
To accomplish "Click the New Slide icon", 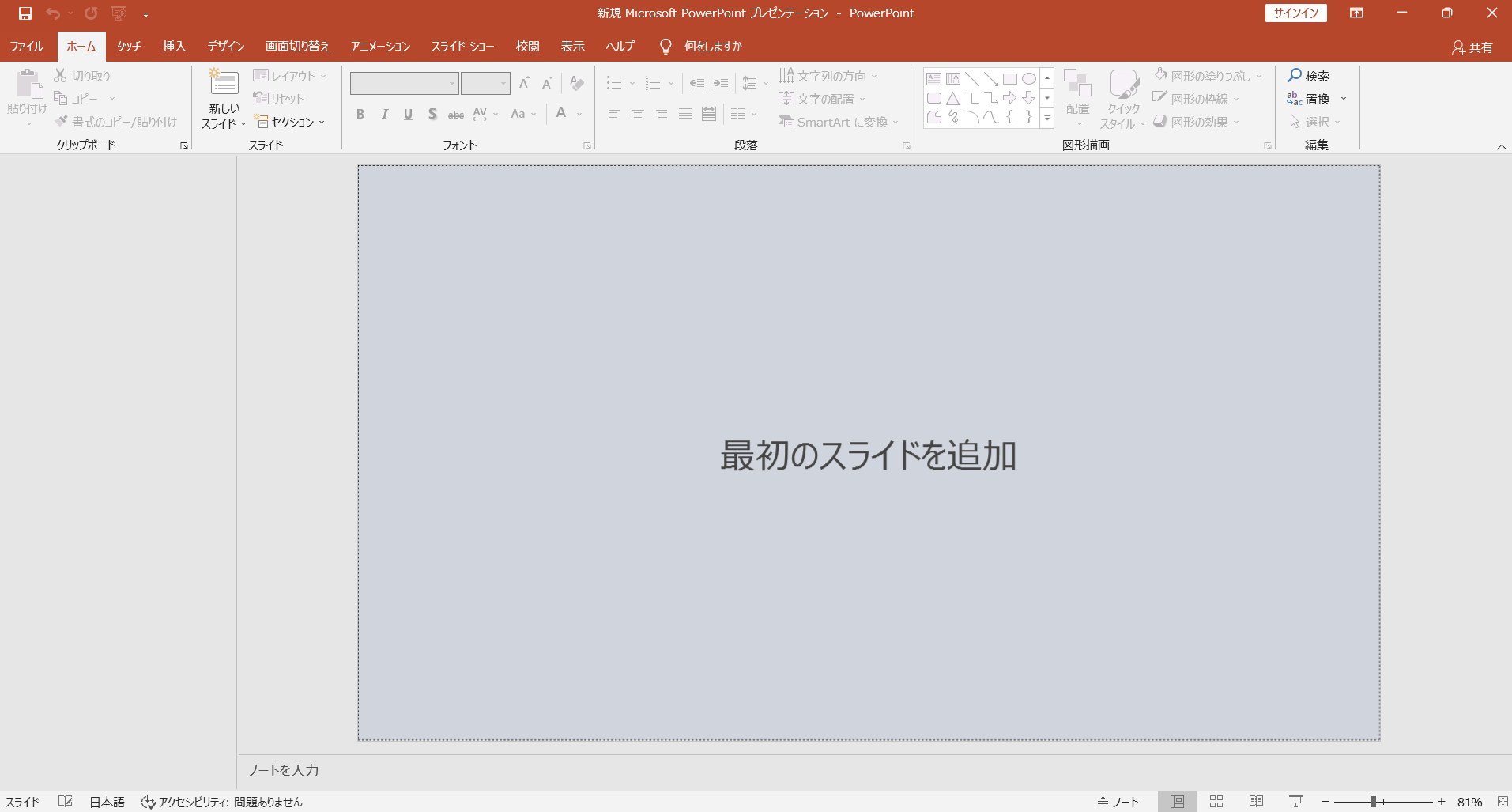I will pos(224,84).
